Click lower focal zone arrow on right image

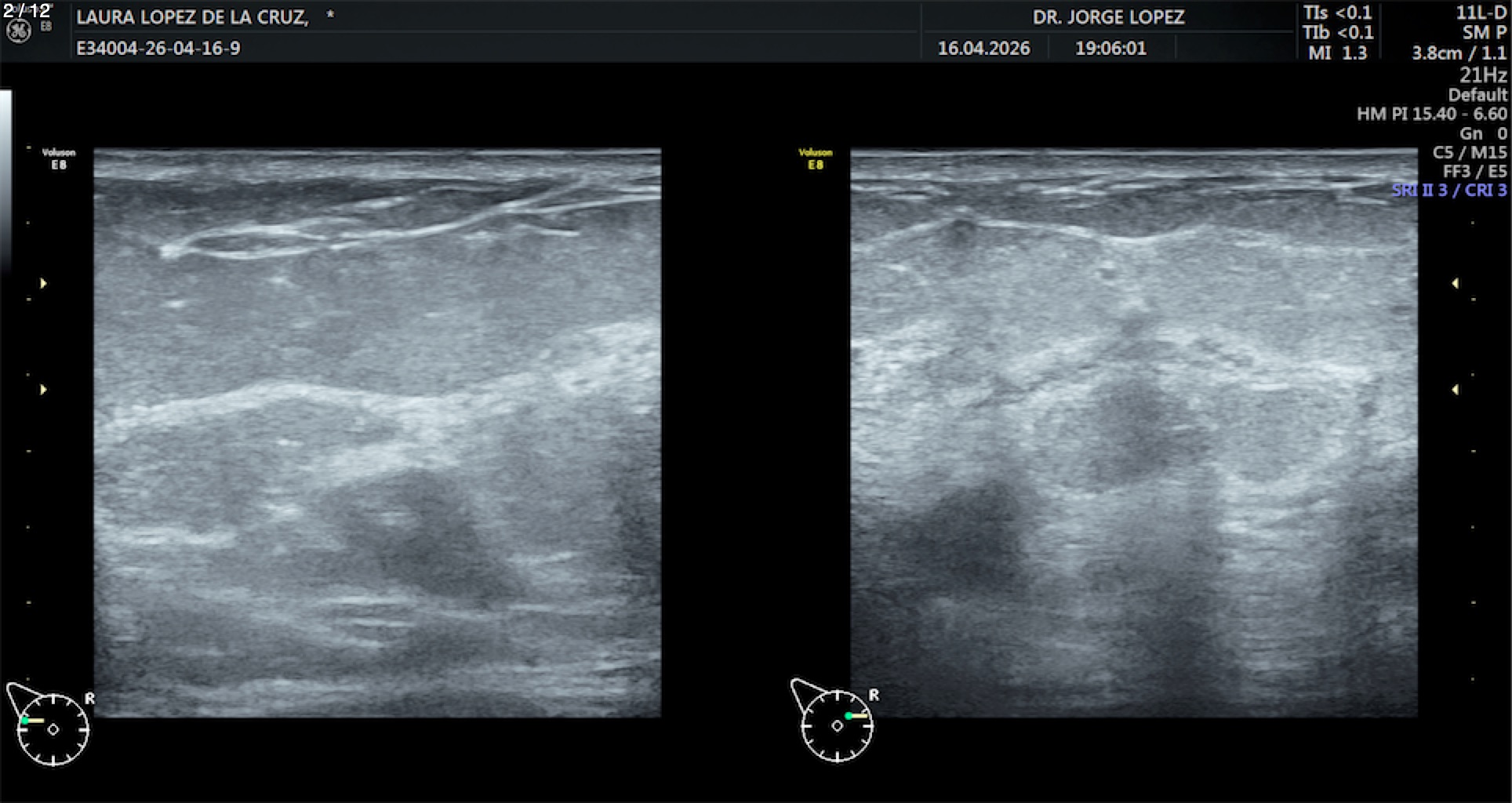(x=1455, y=390)
